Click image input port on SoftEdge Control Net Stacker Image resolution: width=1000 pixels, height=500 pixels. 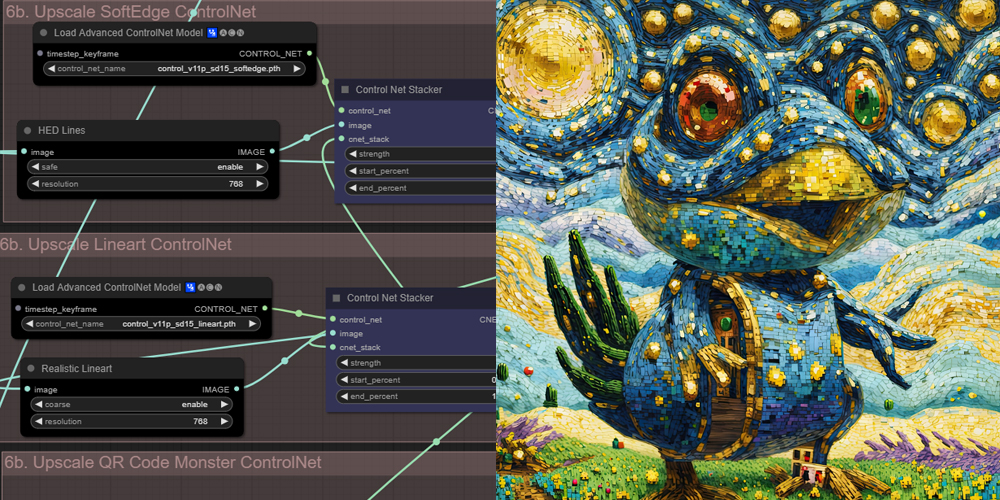(x=342, y=125)
